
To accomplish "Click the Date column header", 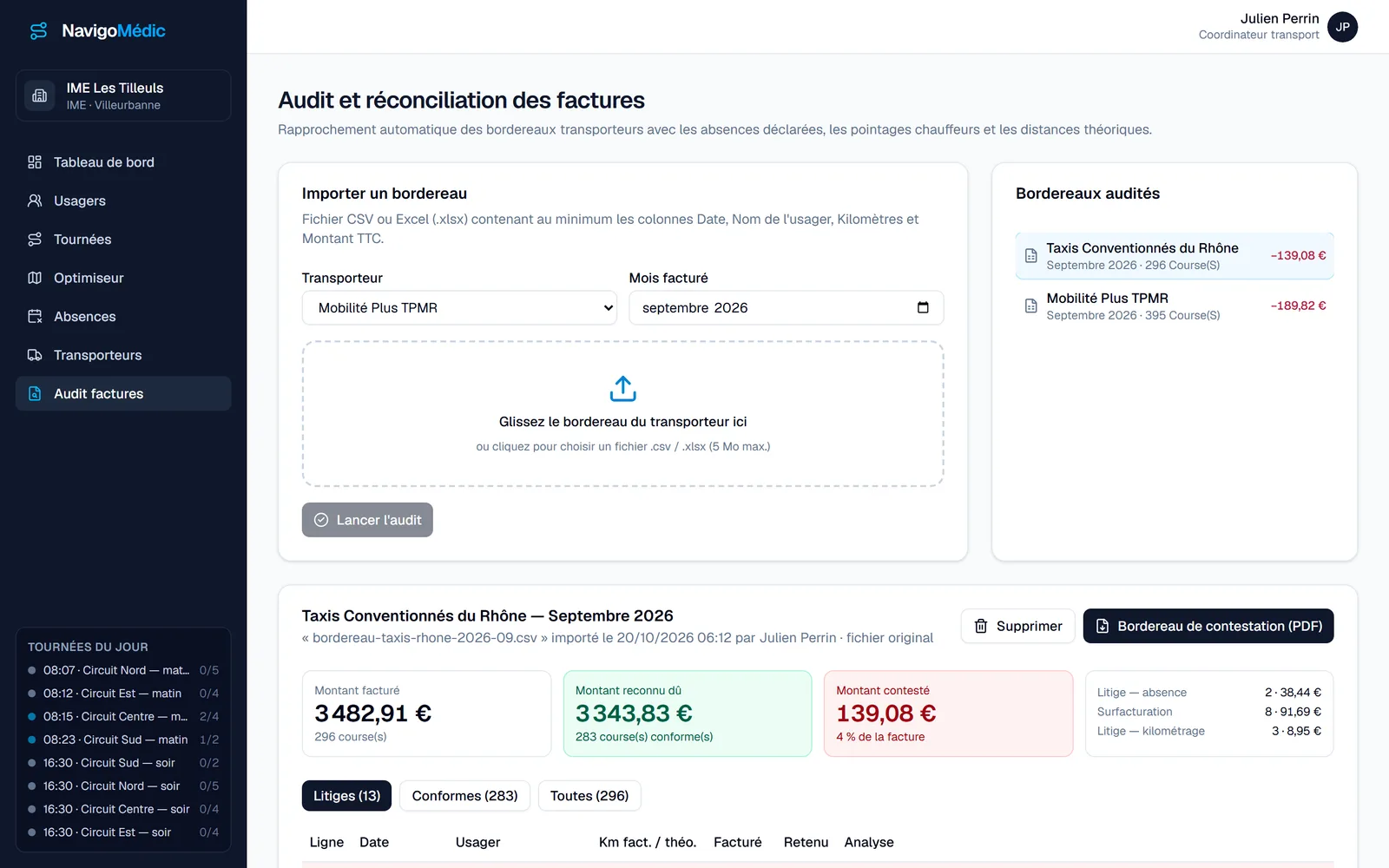I will pyautogui.click(x=374, y=842).
